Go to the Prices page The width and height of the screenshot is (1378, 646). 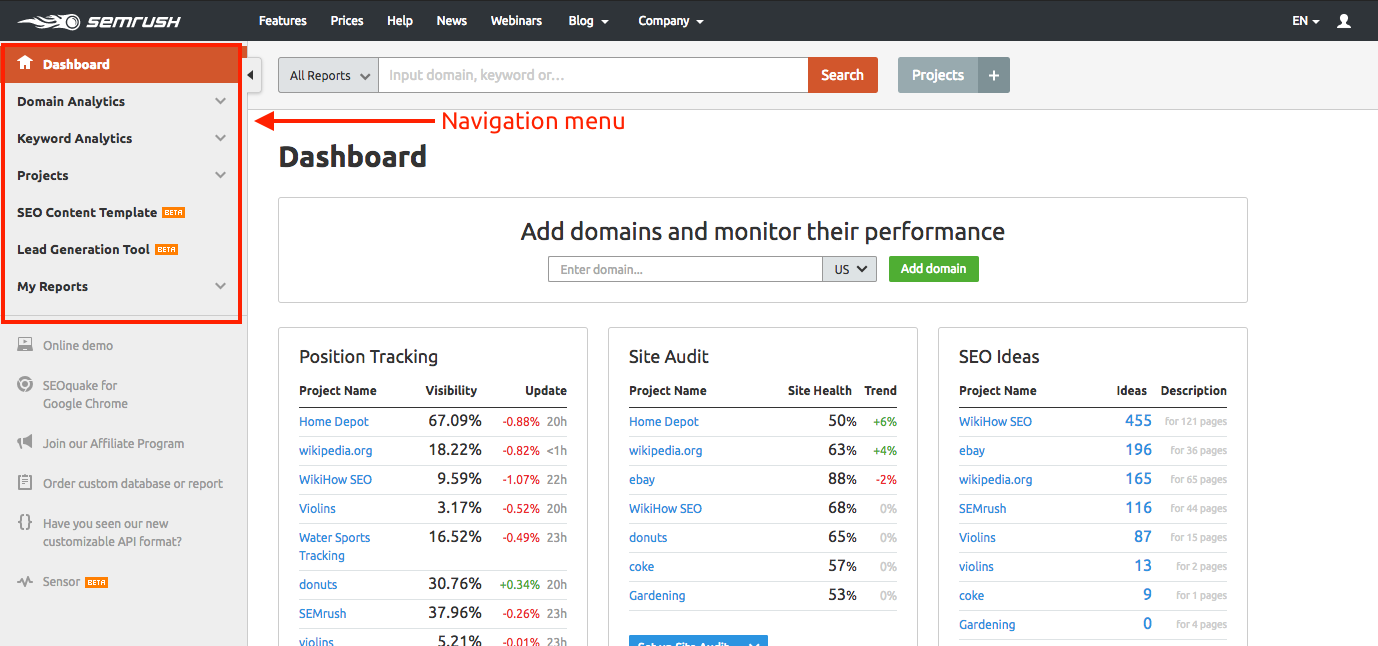347,21
